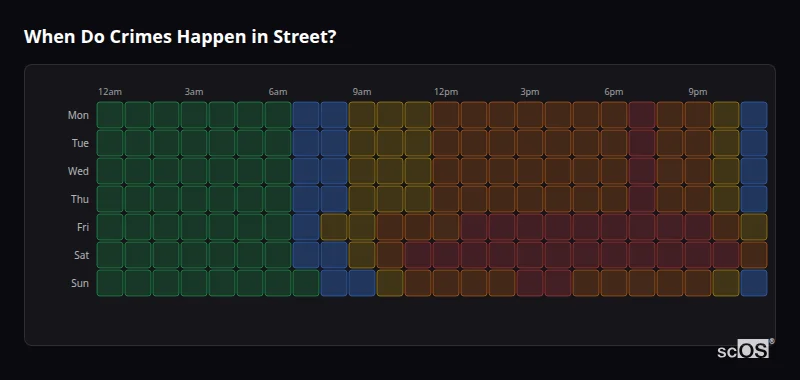Image resolution: width=800 pixels, height=380 pixels.
Task: Select the 3am column header
Action: pos(194,92)
